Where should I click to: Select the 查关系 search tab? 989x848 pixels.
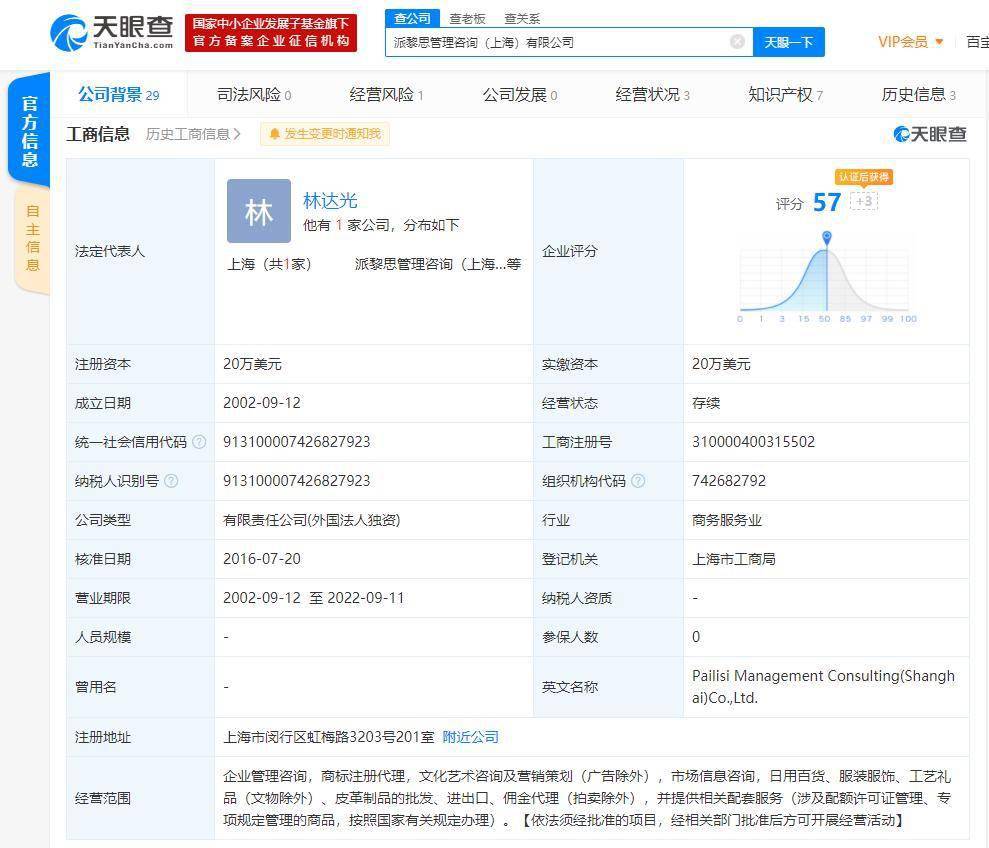tap(522, 18)
